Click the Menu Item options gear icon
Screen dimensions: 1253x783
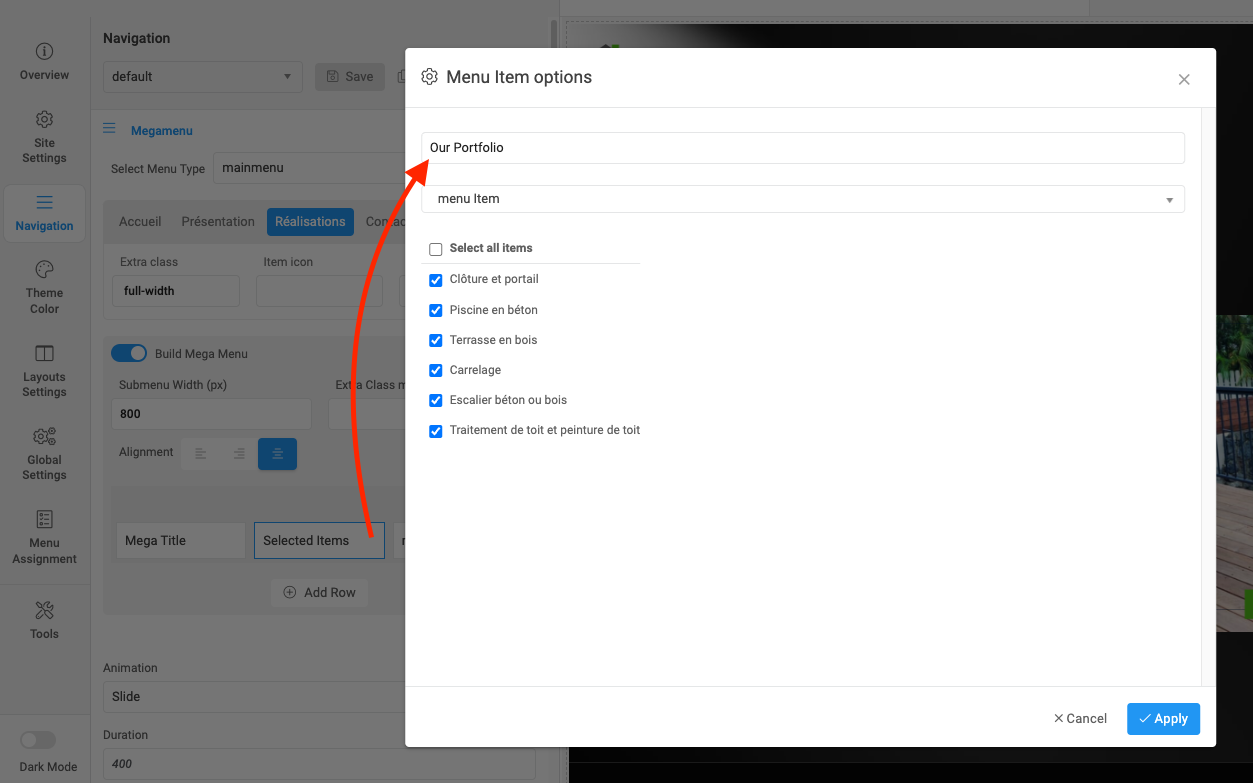pyautogui.click(x=430, y=77)
